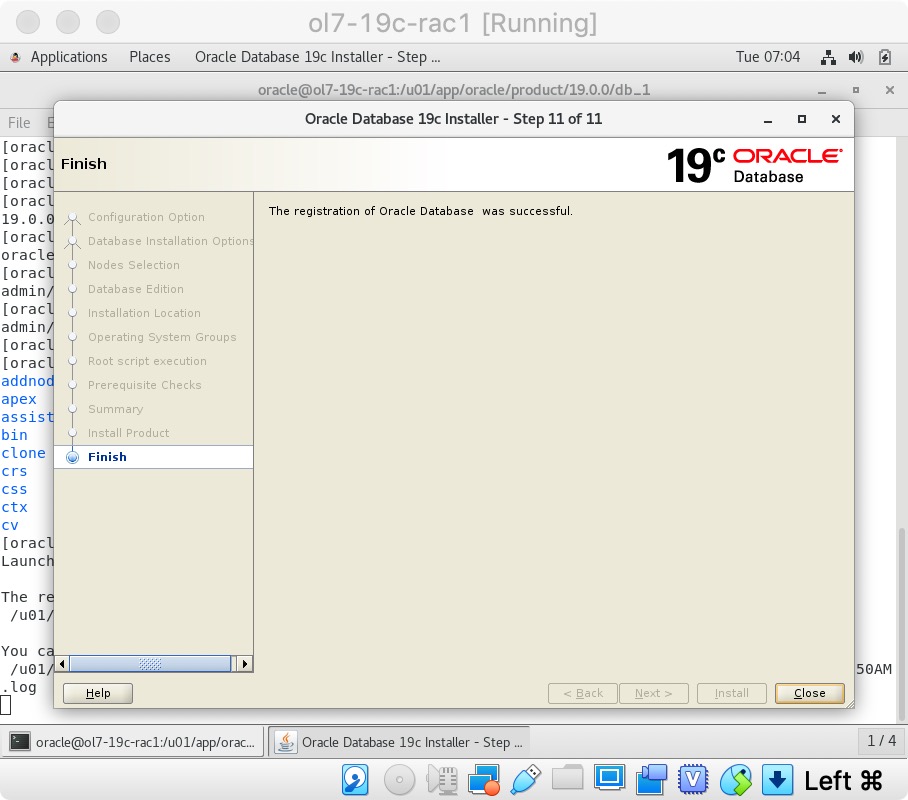Image resolution: width=908 pixels, height=800 pixels.
Task: Click the VirtualBox optical disc icon
Action: point(400,780)
